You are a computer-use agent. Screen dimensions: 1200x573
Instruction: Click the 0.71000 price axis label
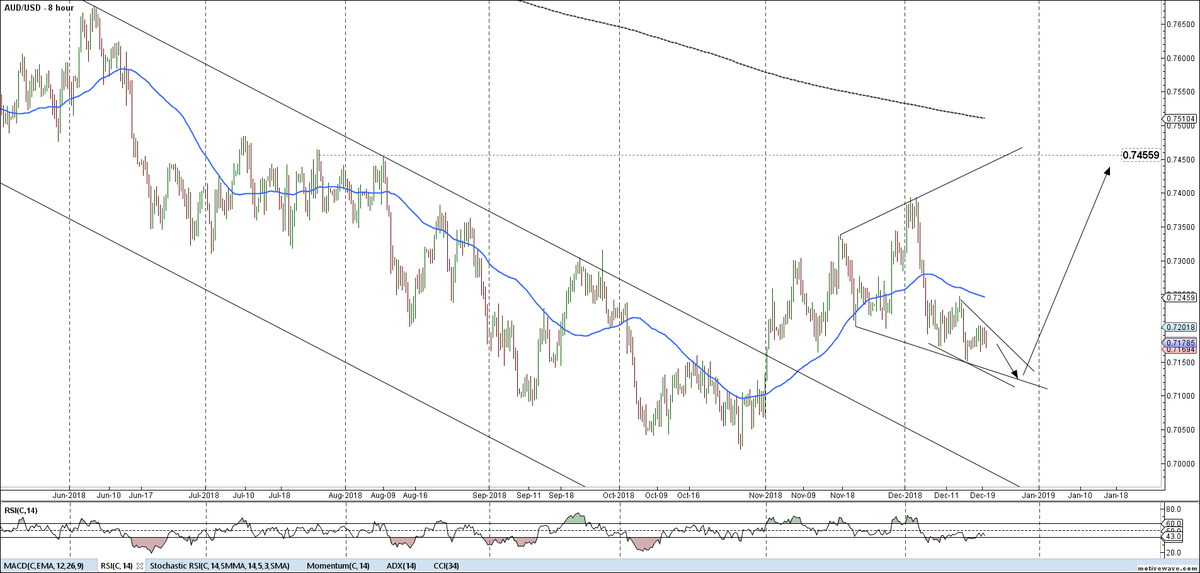pyautogui.click(x=1182, y=396)
